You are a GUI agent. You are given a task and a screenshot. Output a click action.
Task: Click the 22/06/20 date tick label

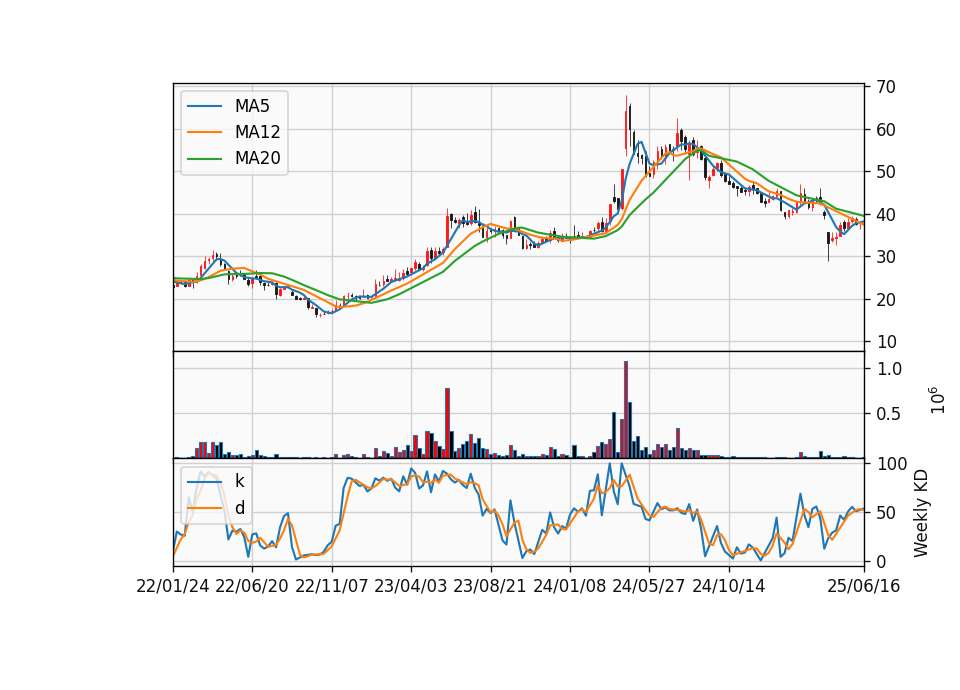[252, 586]
